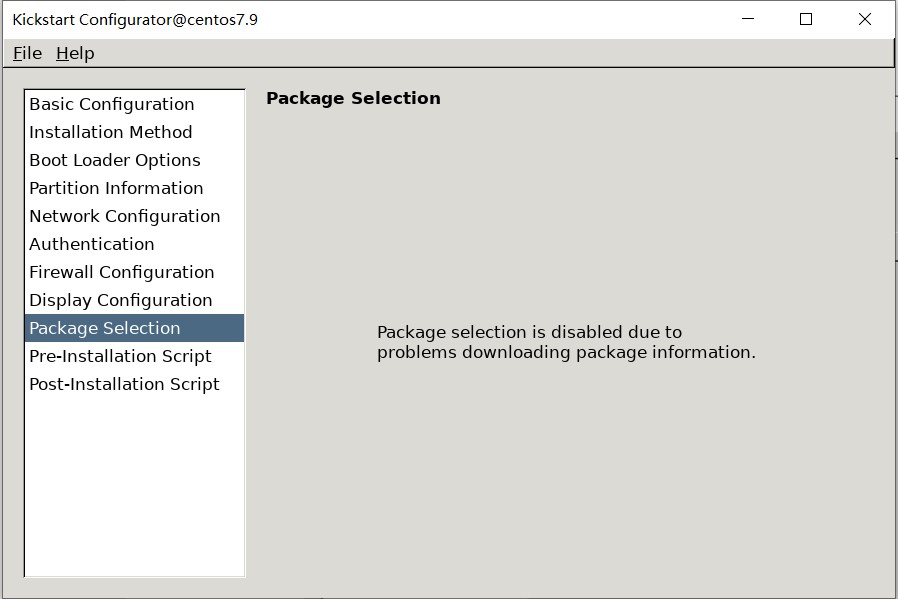
Task: Switch to Partition Information
Action: (116, 188)
